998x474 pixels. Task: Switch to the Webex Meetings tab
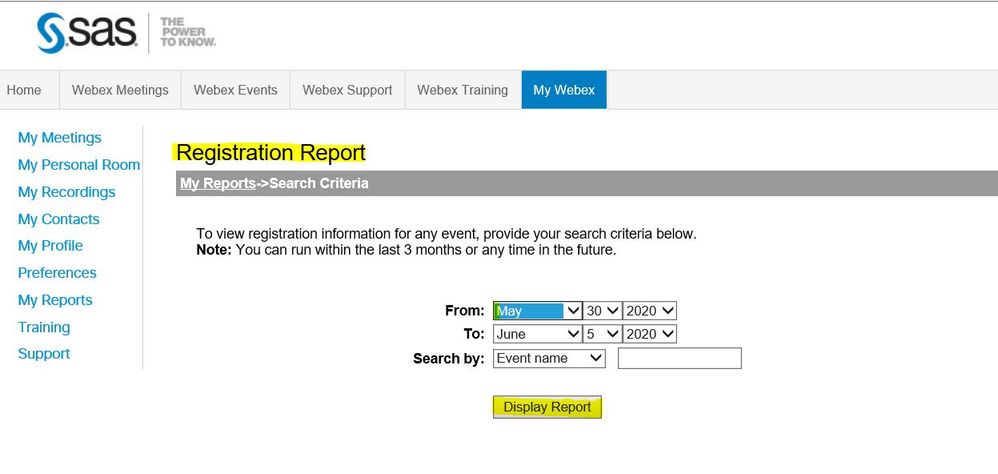coord(120,90)
